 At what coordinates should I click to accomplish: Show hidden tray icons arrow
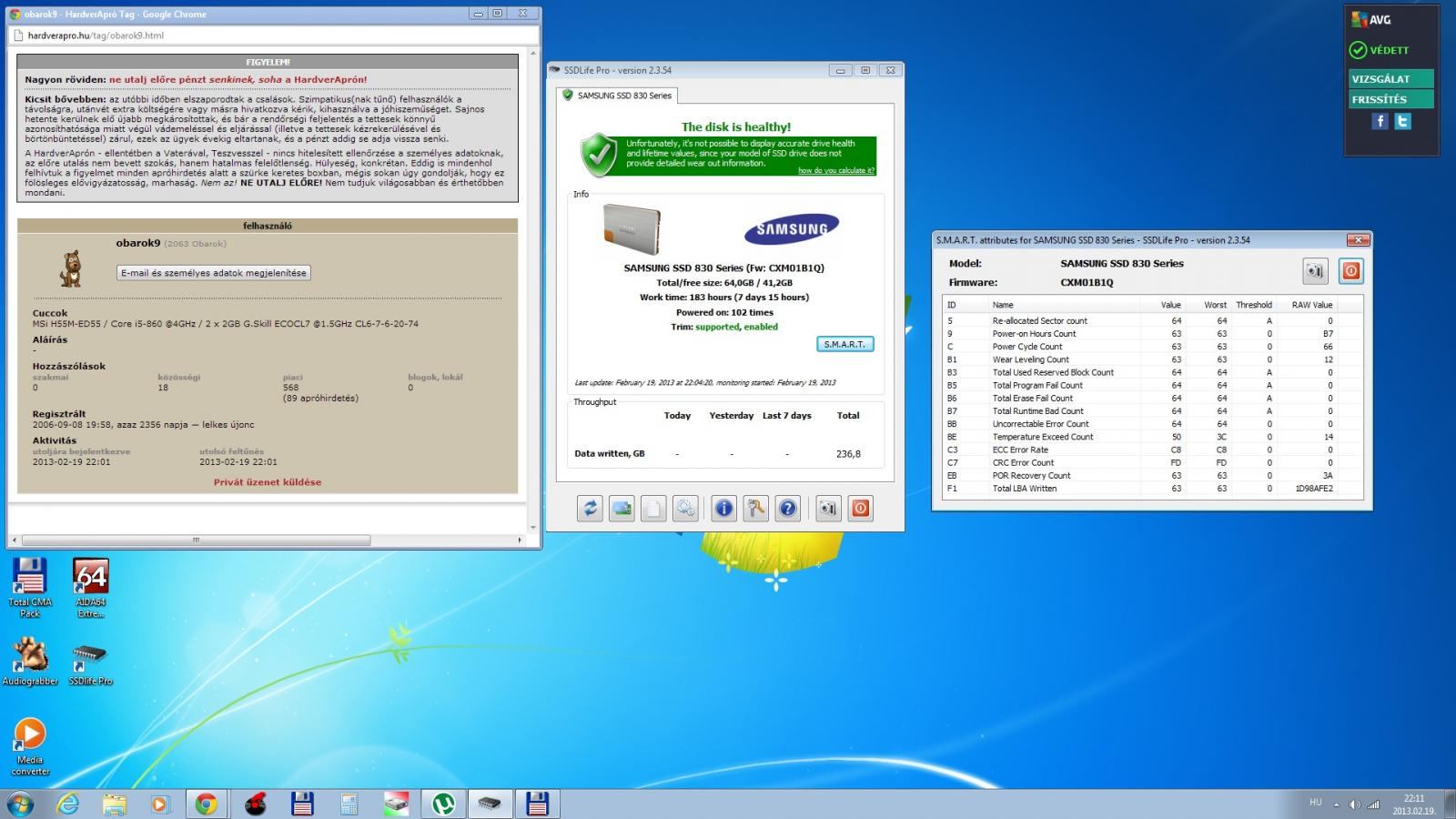click(x=1336, y=804)
